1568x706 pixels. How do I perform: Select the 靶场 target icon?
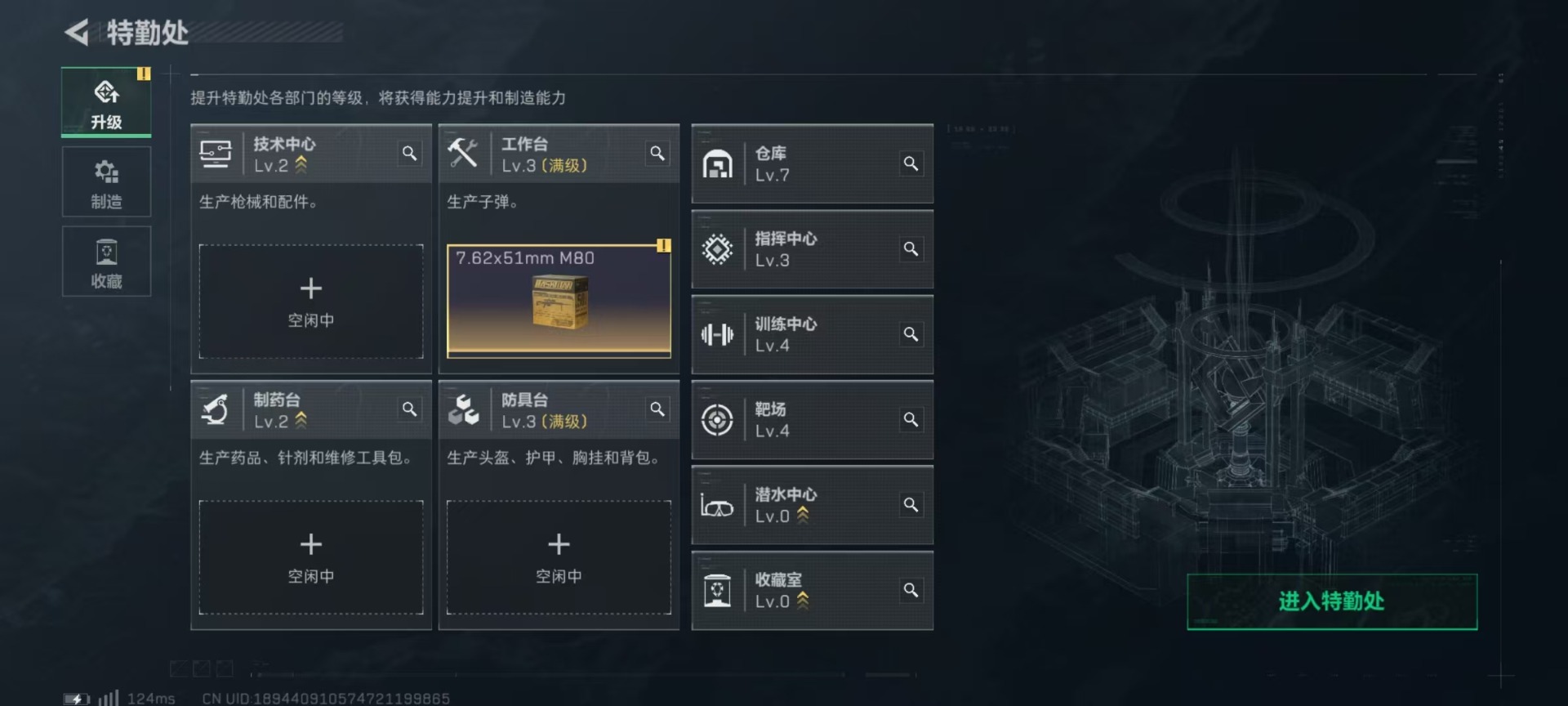[x=717, y=420]
